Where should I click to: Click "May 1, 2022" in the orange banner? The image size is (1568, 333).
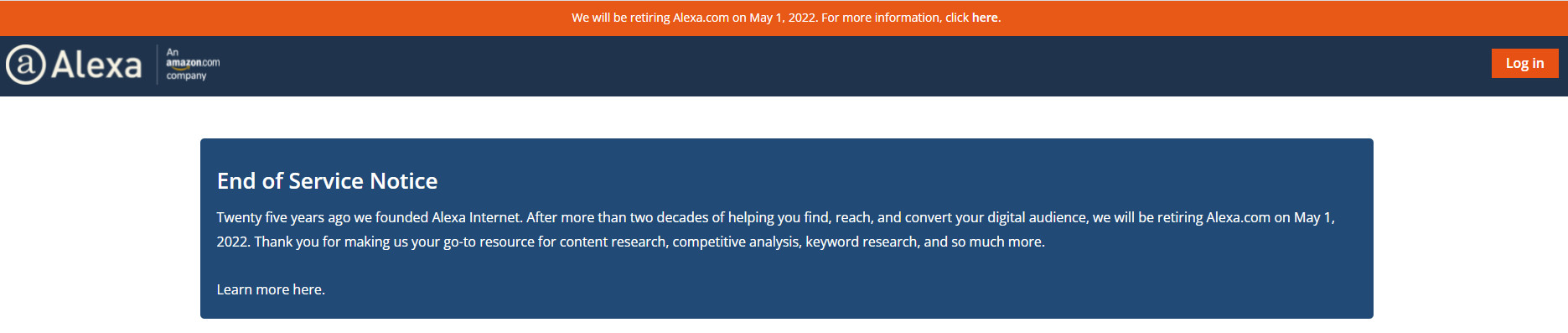[x=784, y=18]
